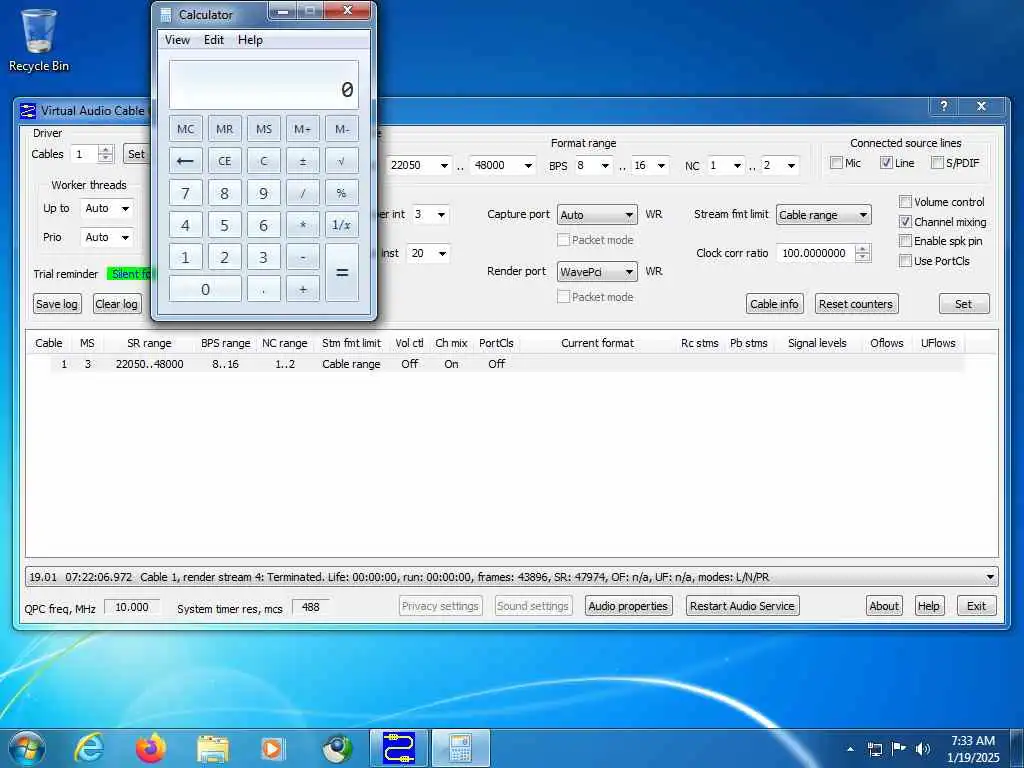Viewport: 1024px width, 768px height.
Task: Toggle the Mic source line checkbox
Action: tap(836, 163)
